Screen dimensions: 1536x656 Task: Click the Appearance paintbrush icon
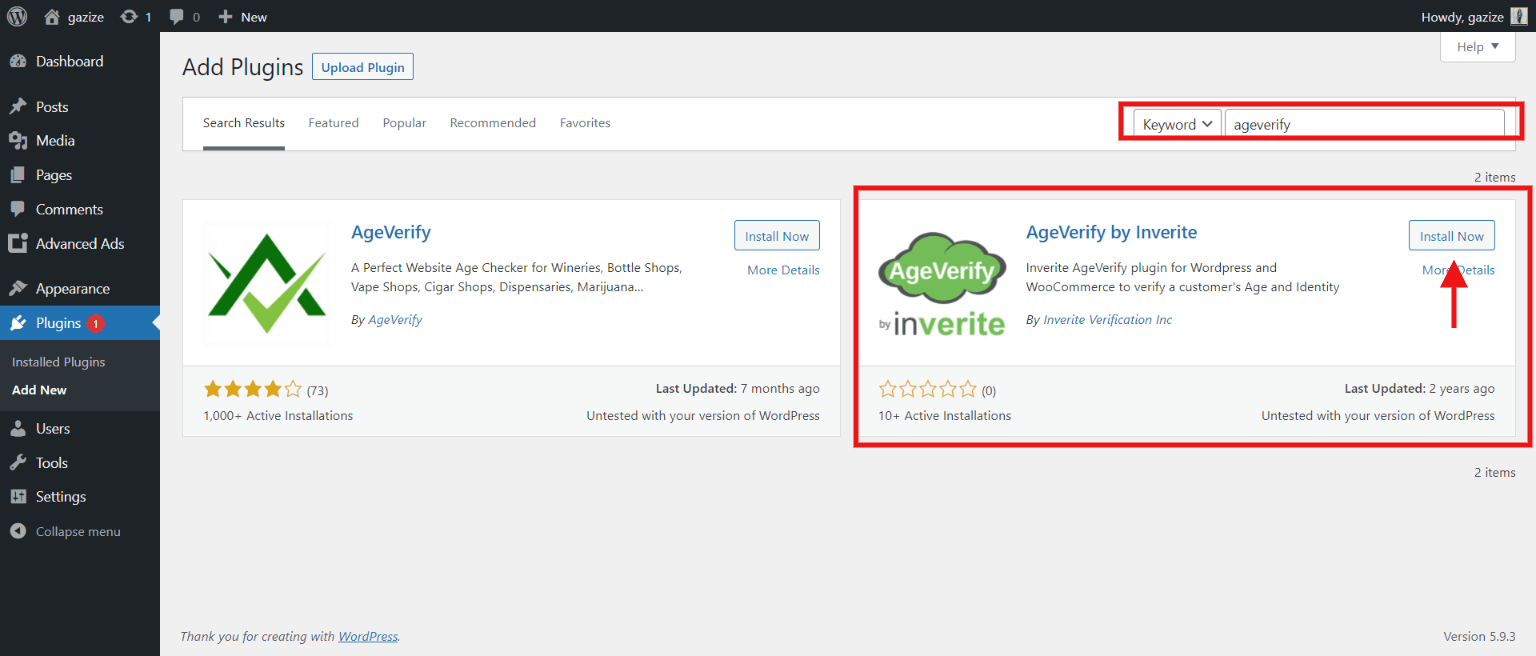coord(17,288)
